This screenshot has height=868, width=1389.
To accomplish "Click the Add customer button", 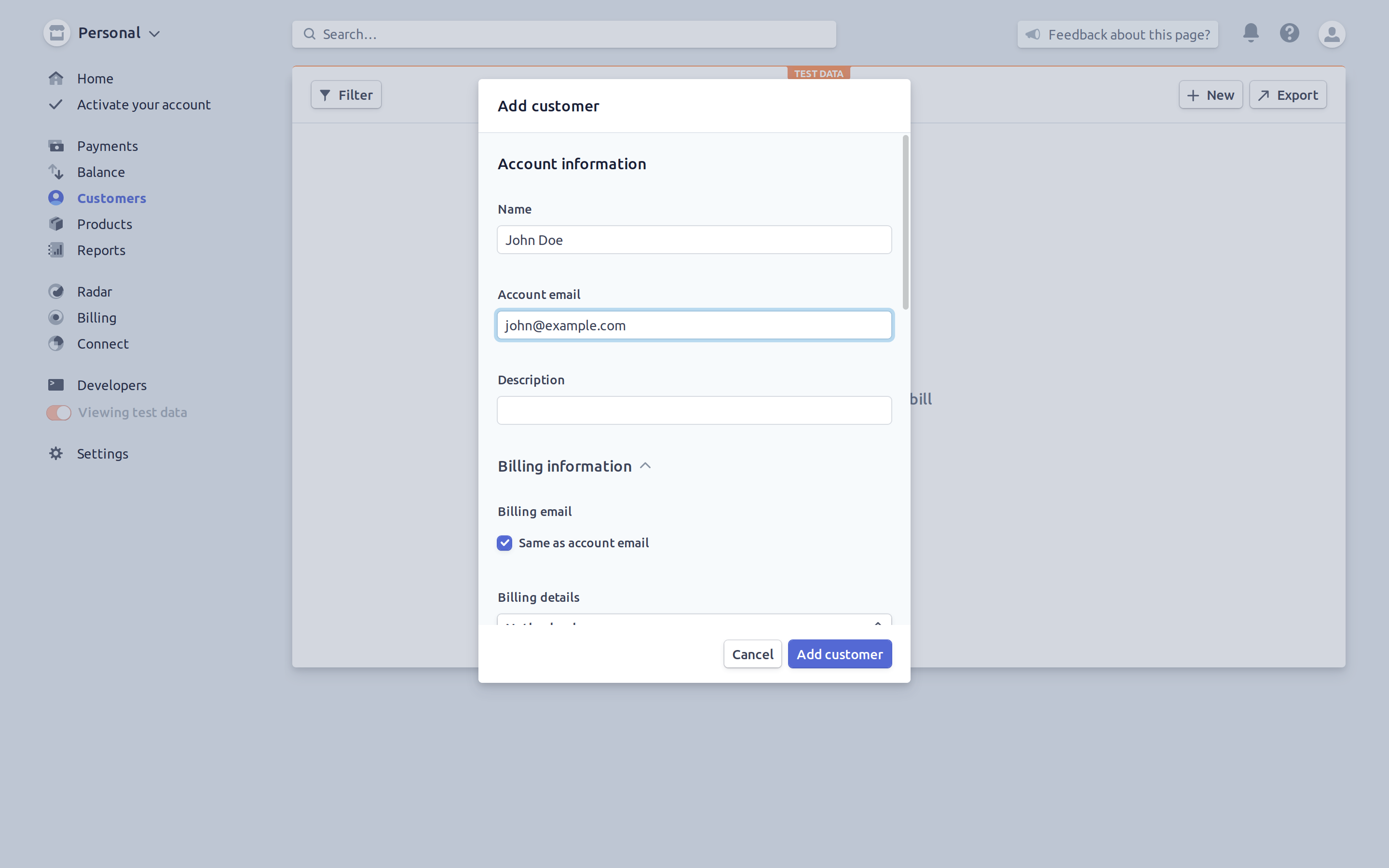I will click(839, 653).
